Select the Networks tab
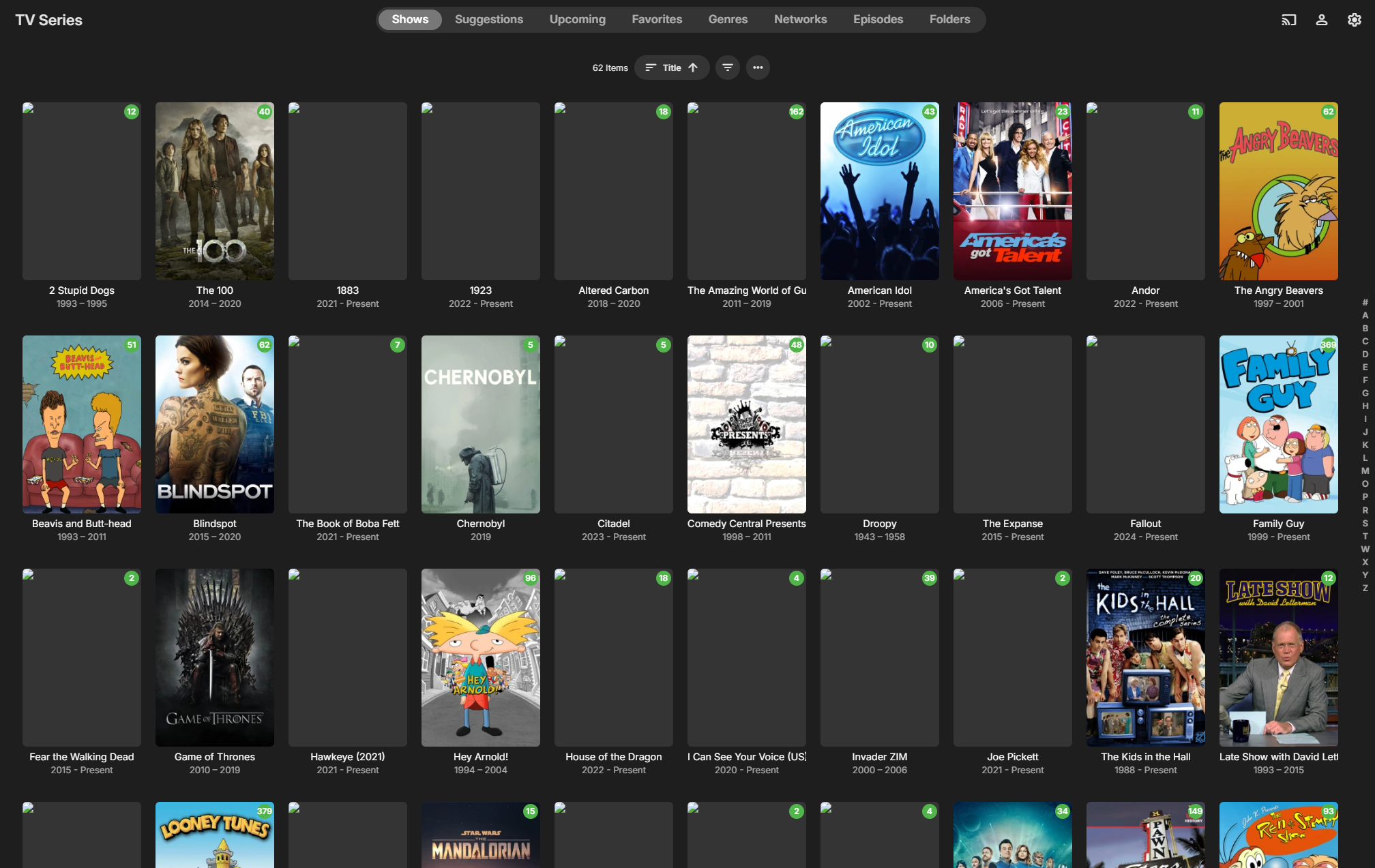The image size is (1375, 868). pos(800,20)
